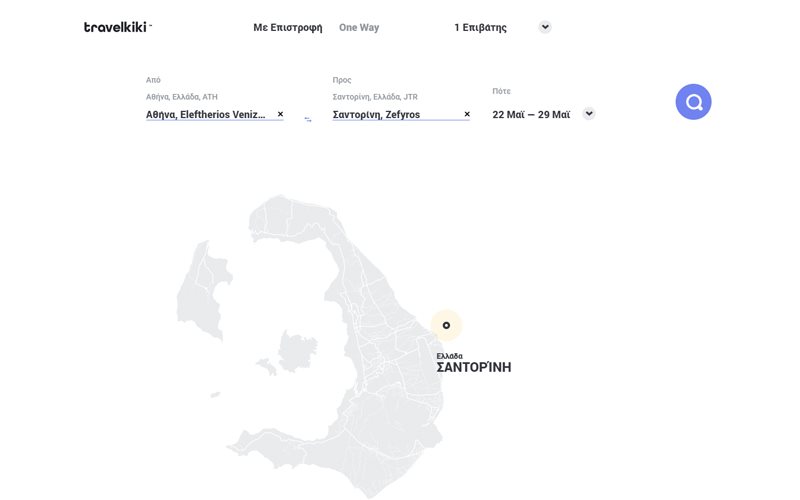The image size is (800, 500).
Task: Select the Με Επιστροφή round-trip option
Action: pyautogui.click(x=288, y=28)
